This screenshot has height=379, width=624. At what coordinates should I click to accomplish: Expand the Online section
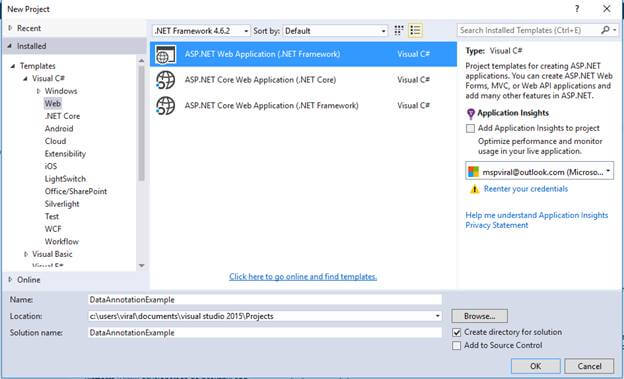[11, 280]
